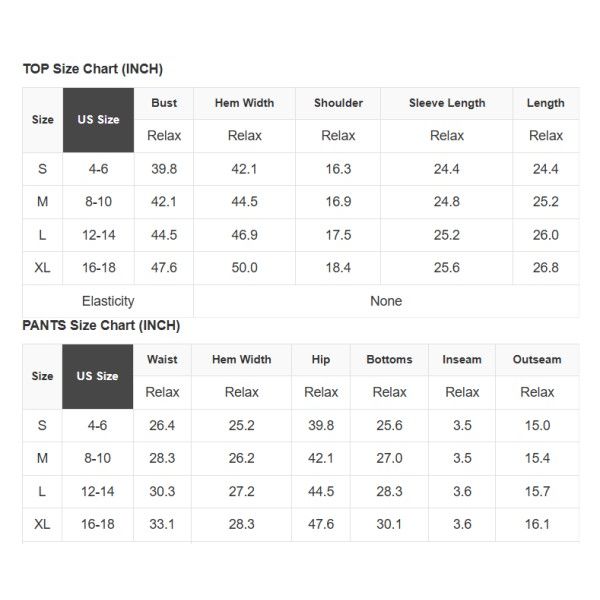Viewport: 600px width, 600px height.
Task: Click the Hip column header
Action: pyautogui.click(x=321, y=360)
